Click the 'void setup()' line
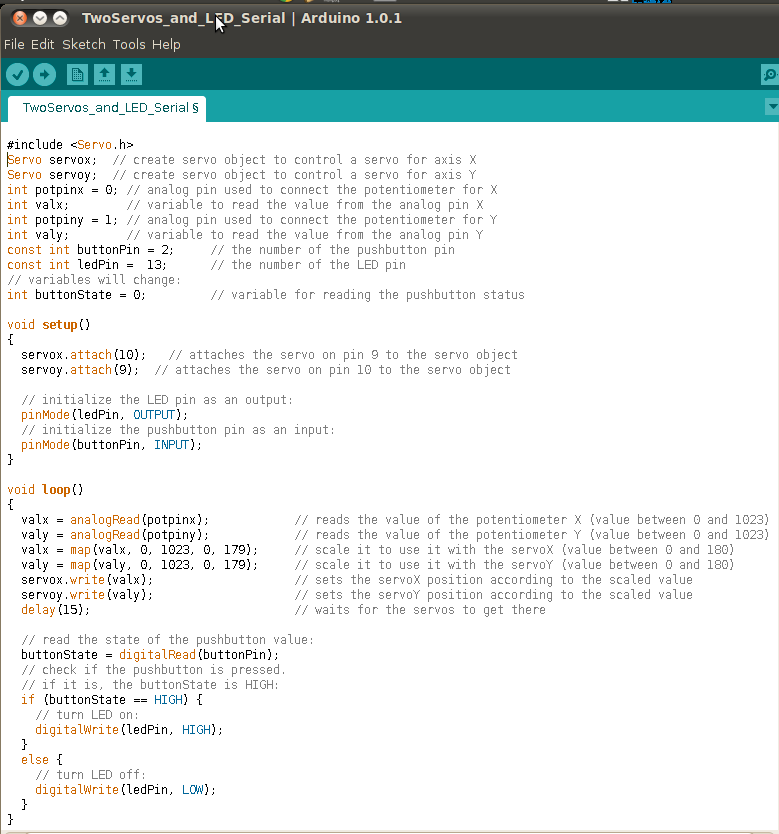 (48, 324)
